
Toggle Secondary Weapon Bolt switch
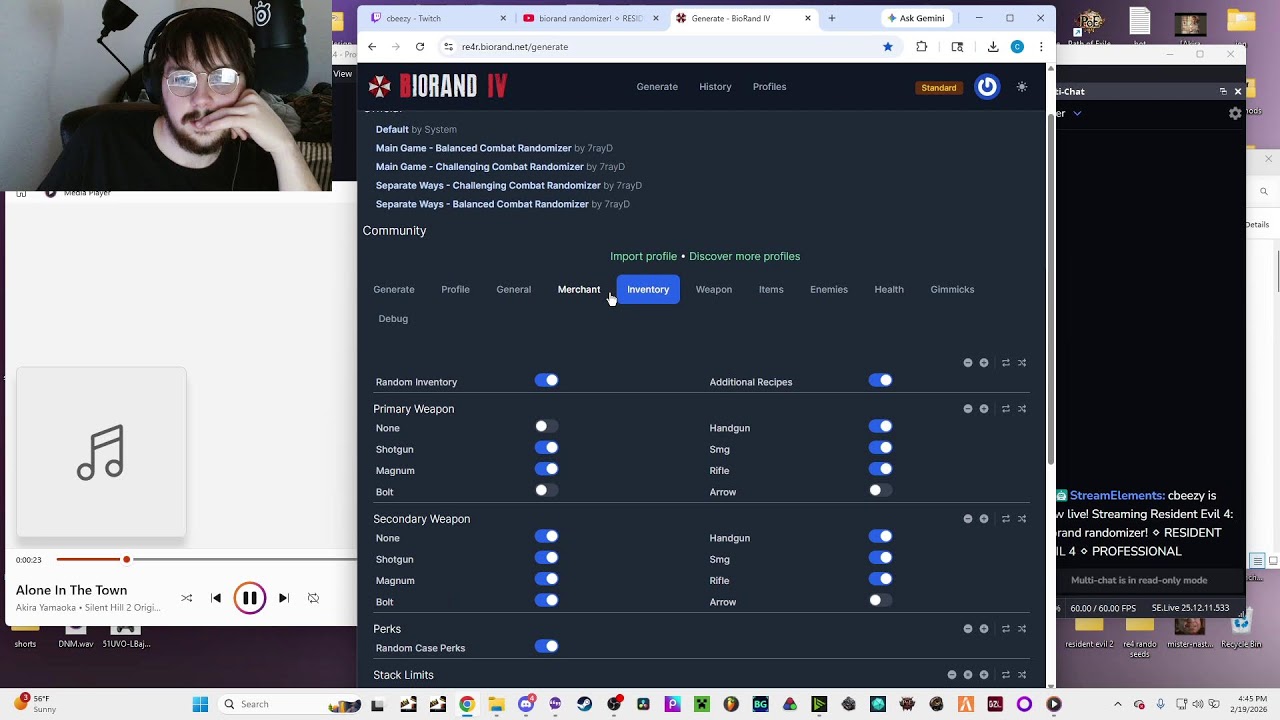[x=546, y=600]
